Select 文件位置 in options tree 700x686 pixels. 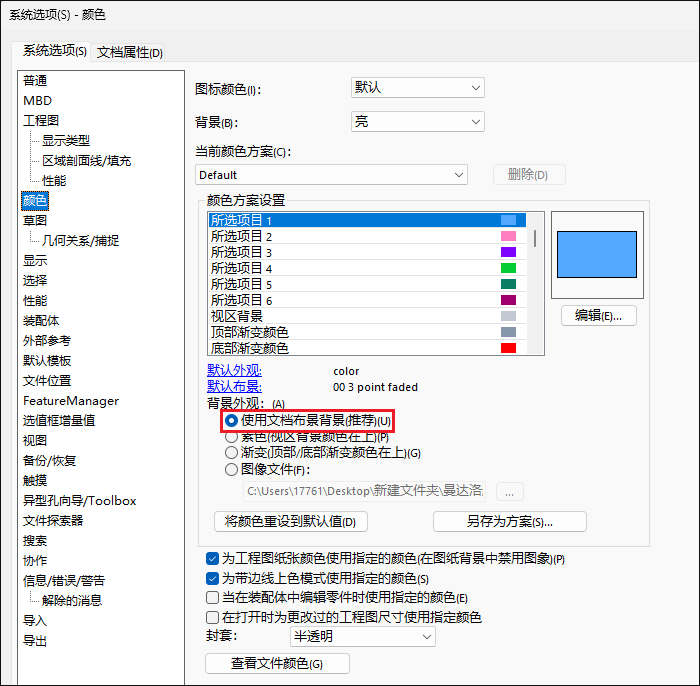pos(46,381)
